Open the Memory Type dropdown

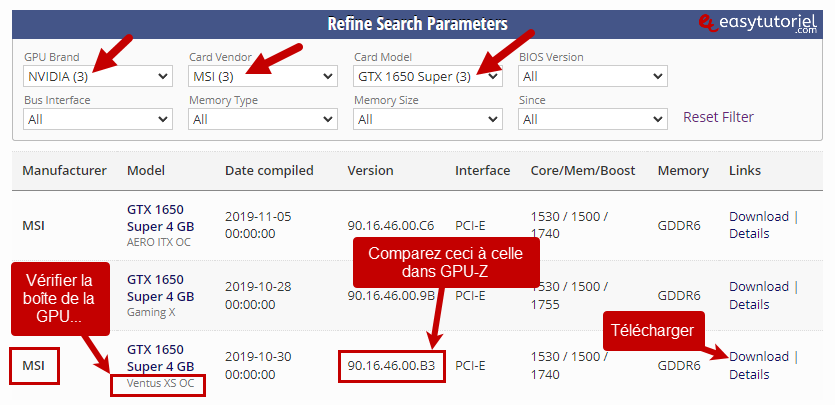pos(263,119)
